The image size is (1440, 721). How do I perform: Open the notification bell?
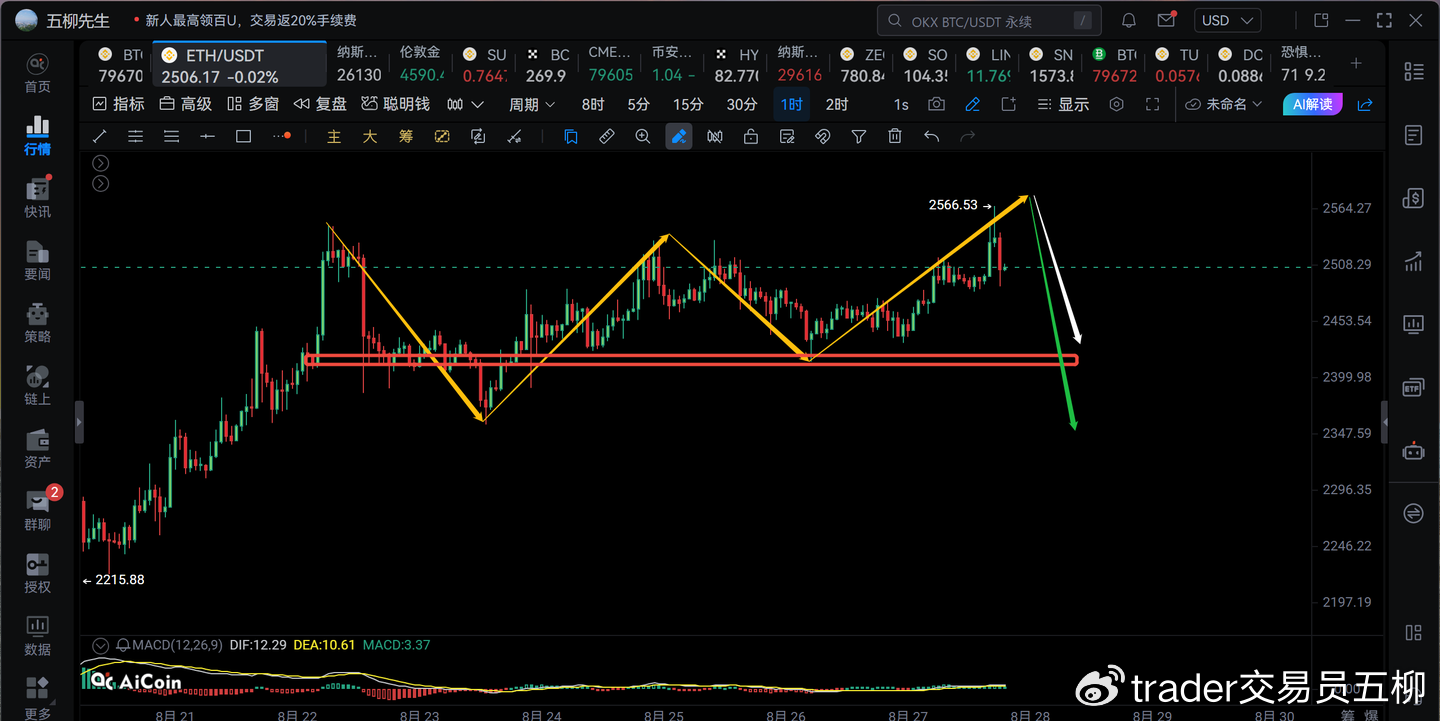tap(1129, 20)
